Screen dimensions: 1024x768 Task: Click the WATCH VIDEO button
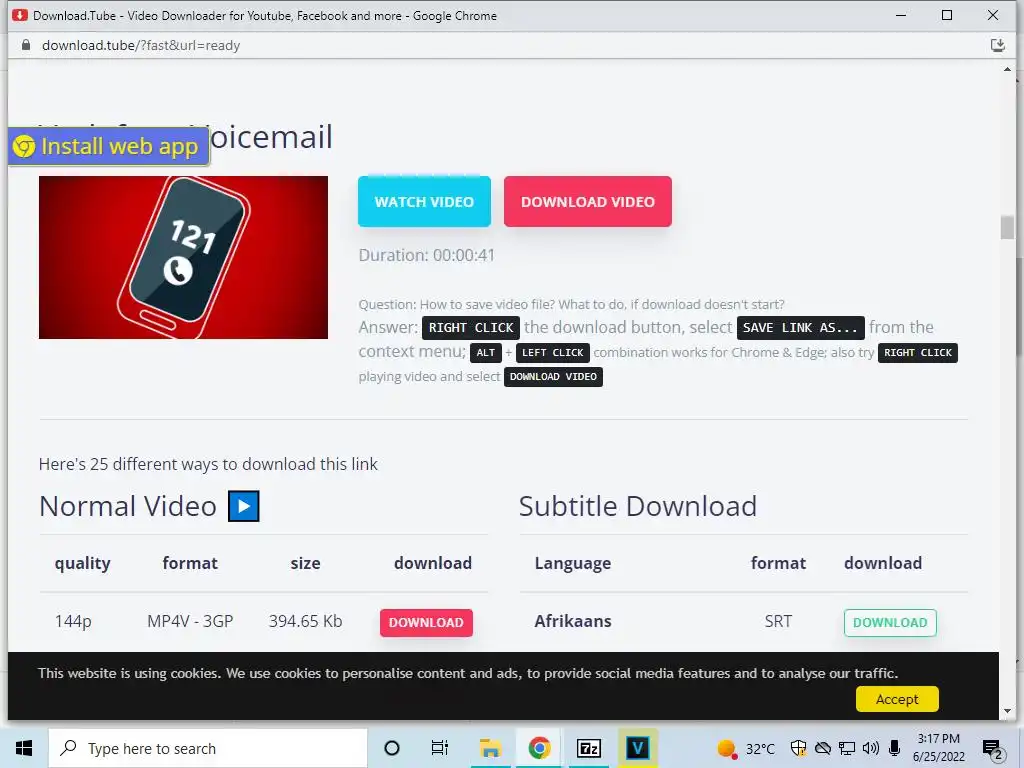[424, 202]
